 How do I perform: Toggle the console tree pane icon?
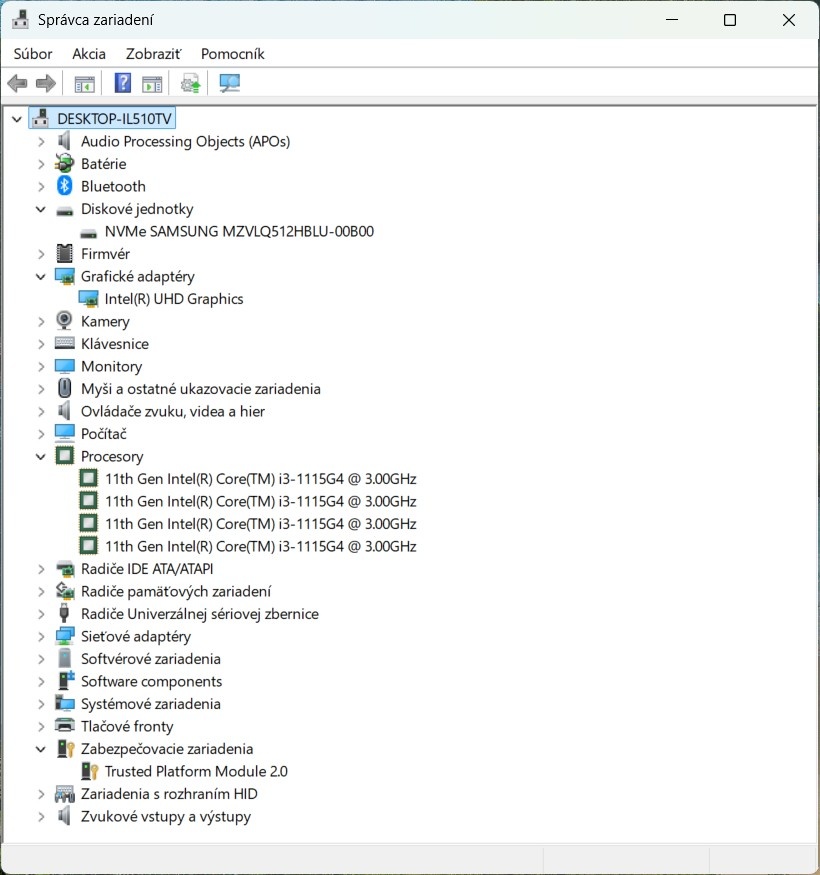pyautogui.click(x=84, y=83)
